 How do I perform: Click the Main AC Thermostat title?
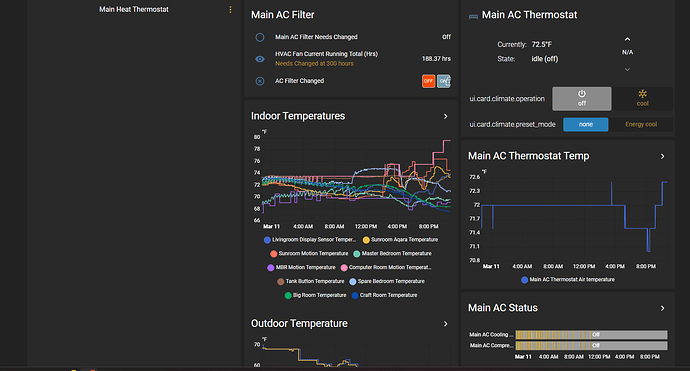[529, 15]
